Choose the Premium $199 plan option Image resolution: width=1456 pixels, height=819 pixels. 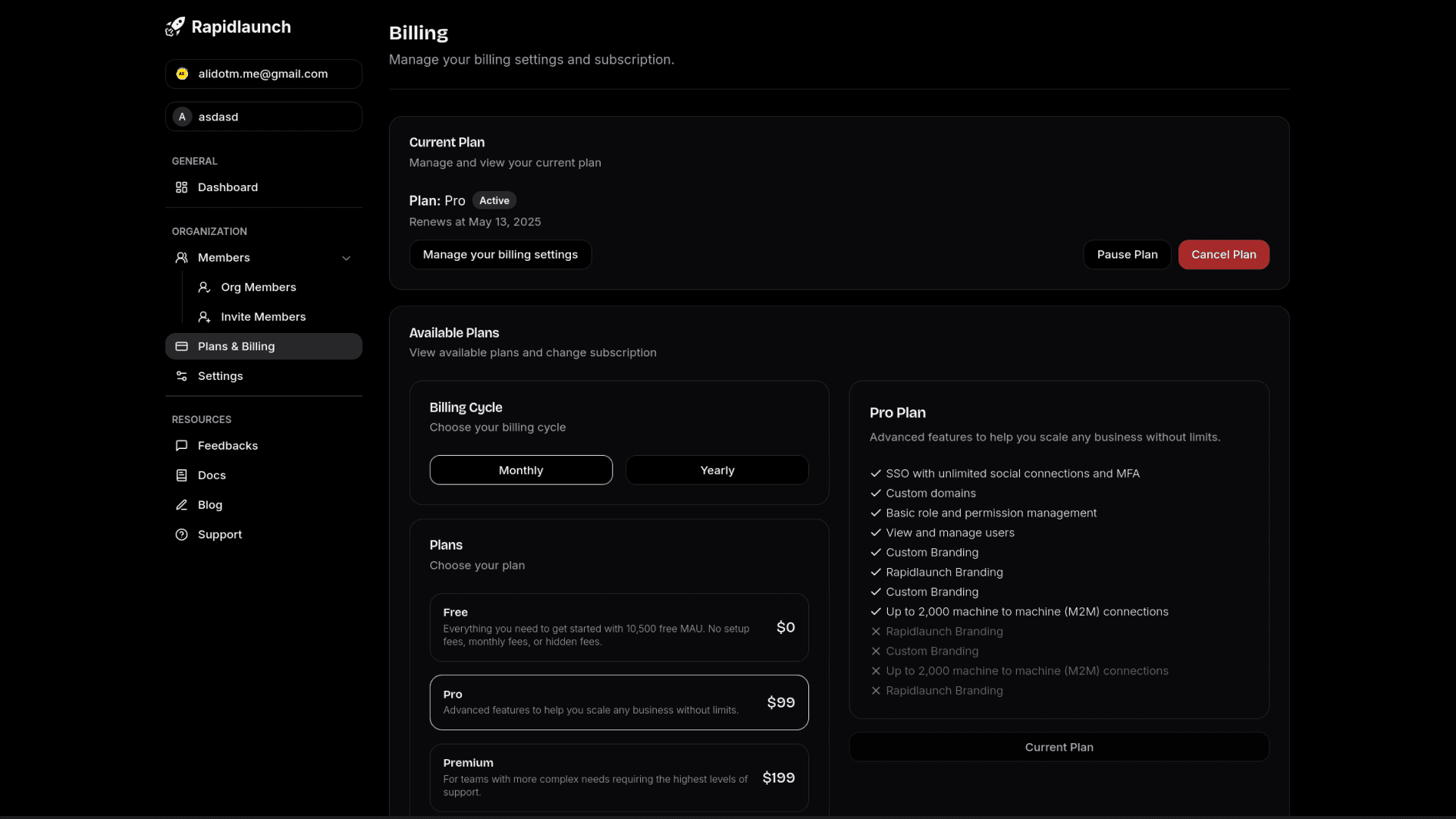click(619, 777)
